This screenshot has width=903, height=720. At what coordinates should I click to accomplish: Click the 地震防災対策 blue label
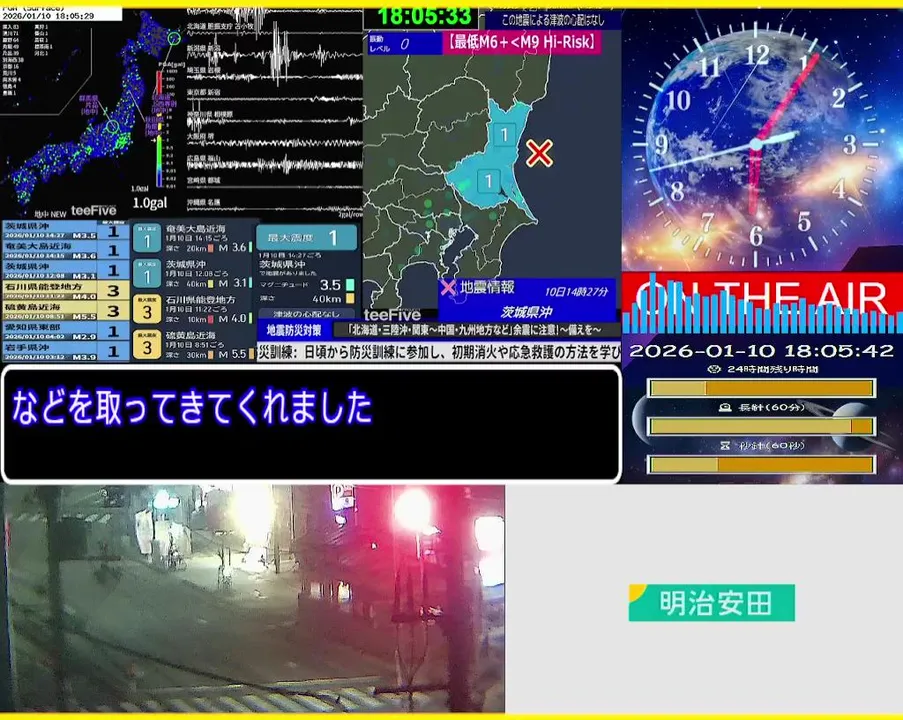point(294,330)
